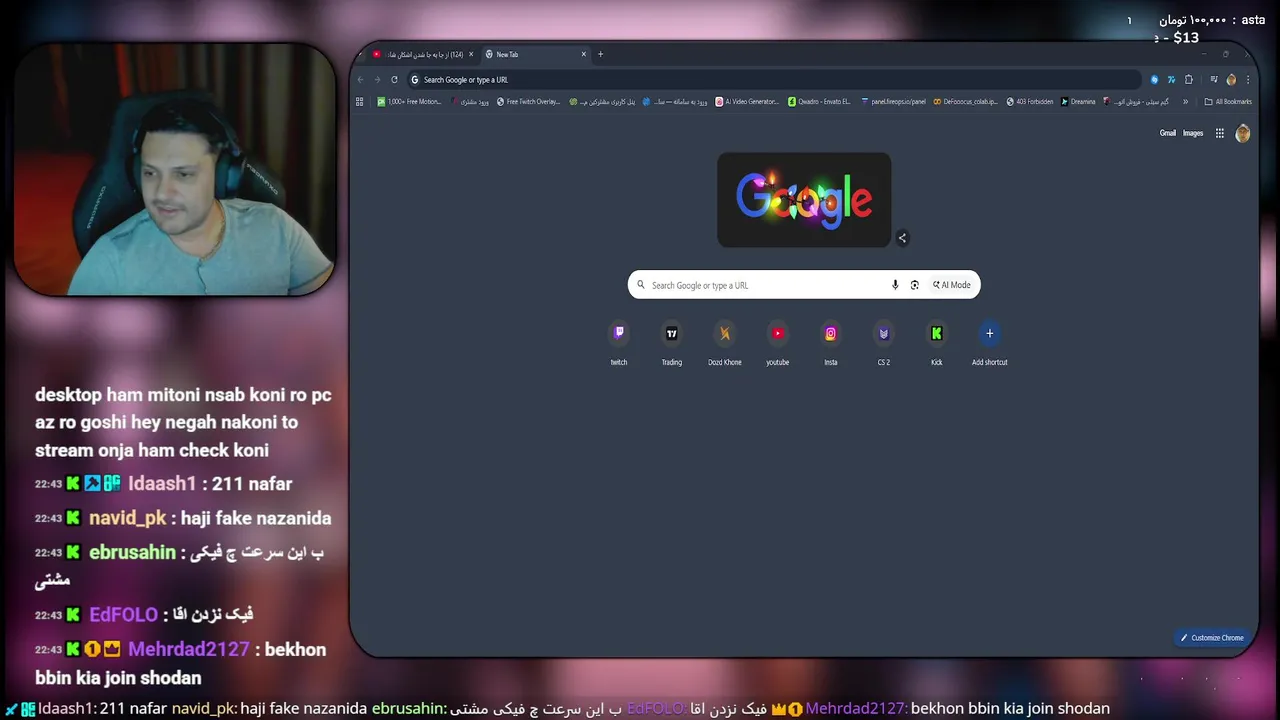This screenshot has height=720, width=1280.
Task: Select the New Tab tab
Action: [x=533, y=54]
